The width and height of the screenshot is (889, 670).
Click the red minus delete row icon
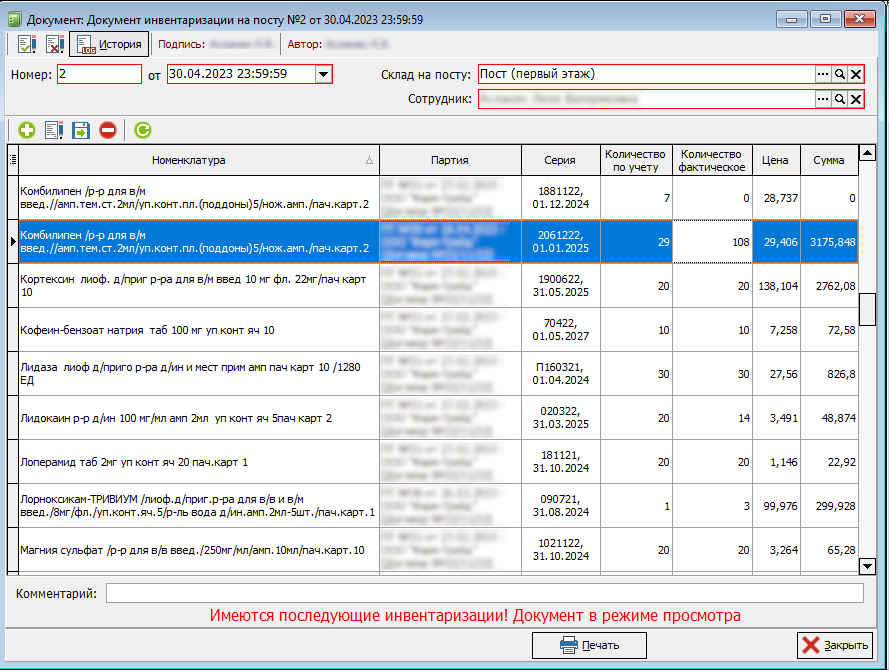click(107, 130)
